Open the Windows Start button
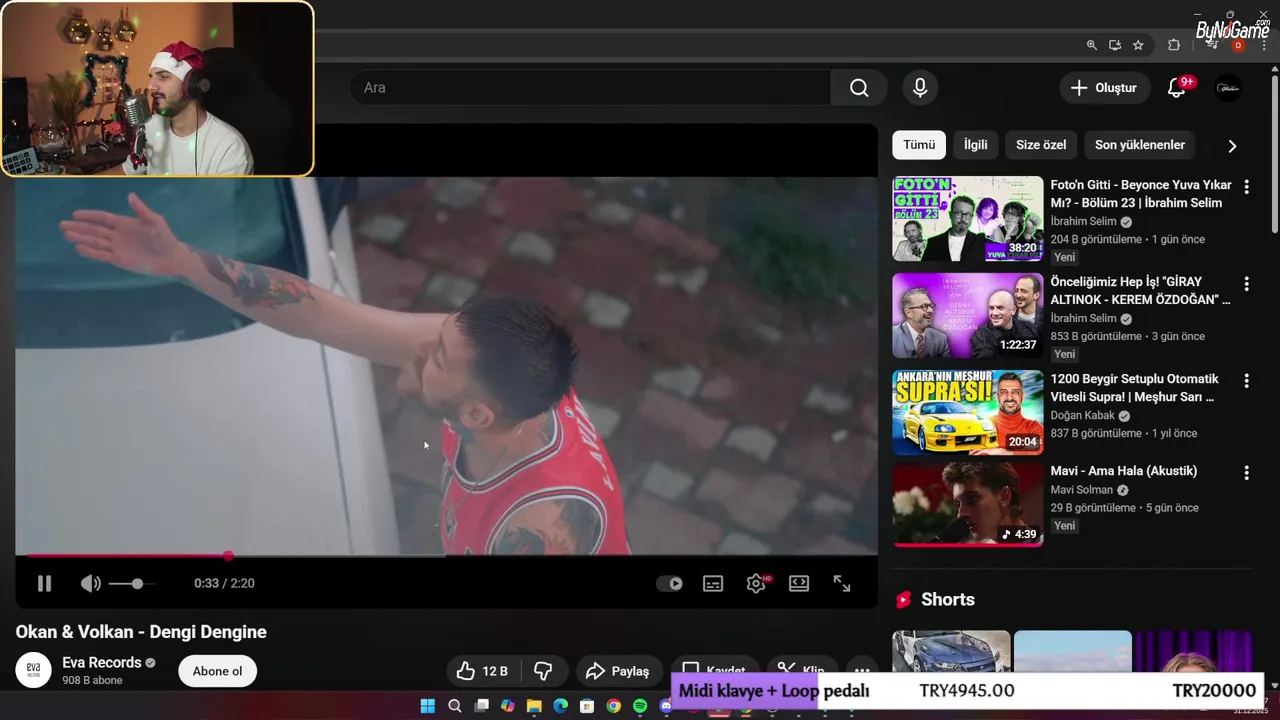1280x720 pixels. click(x=428, y=706)
